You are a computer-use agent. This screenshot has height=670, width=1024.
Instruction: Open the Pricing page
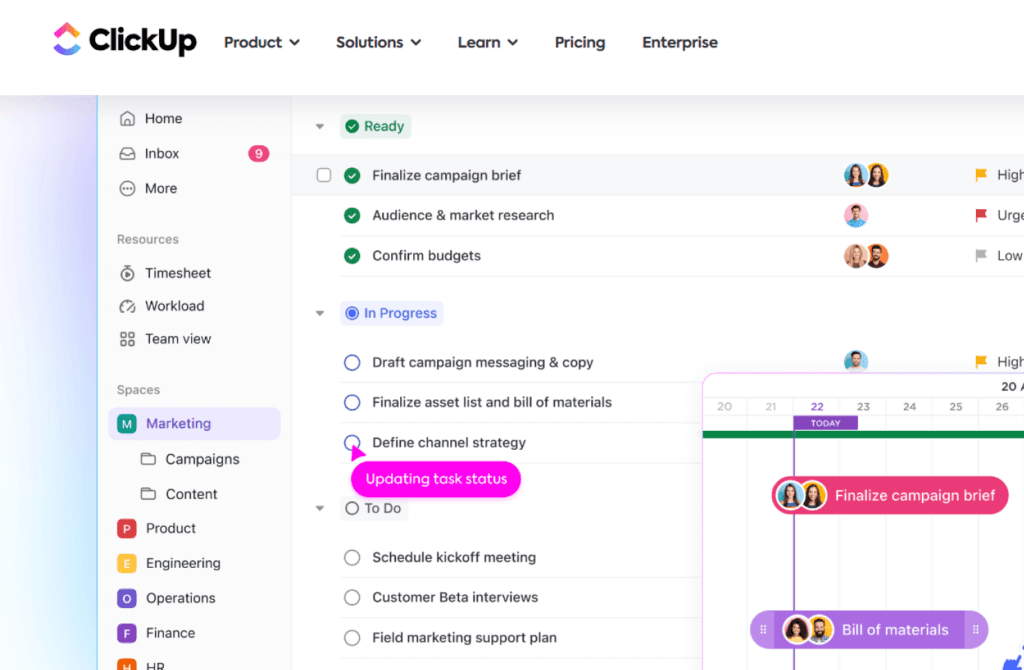(580, 42)
